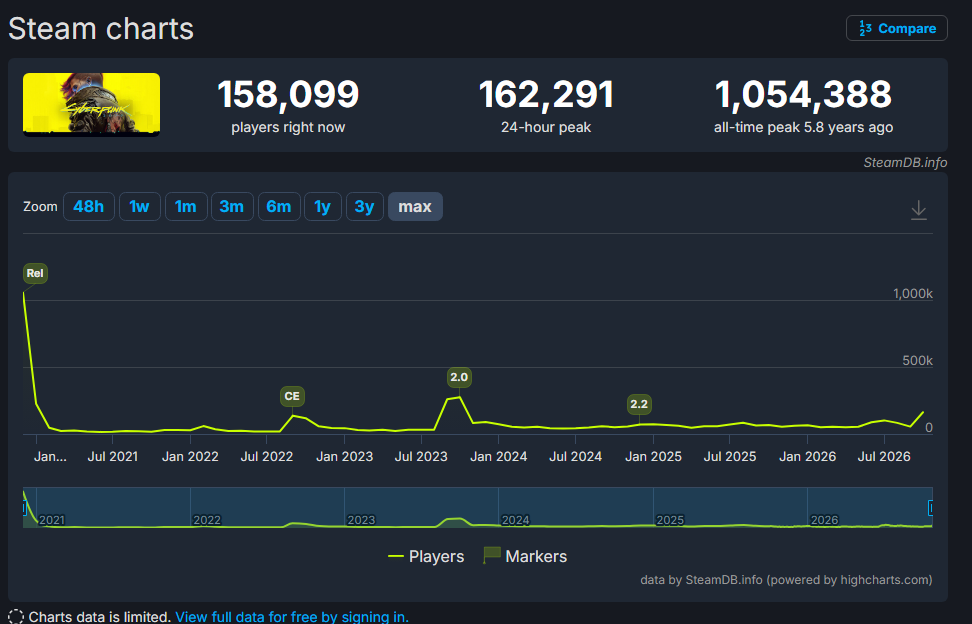Toggle Markers series in the legend
The image size is (972, 624).
click(525, 556)
